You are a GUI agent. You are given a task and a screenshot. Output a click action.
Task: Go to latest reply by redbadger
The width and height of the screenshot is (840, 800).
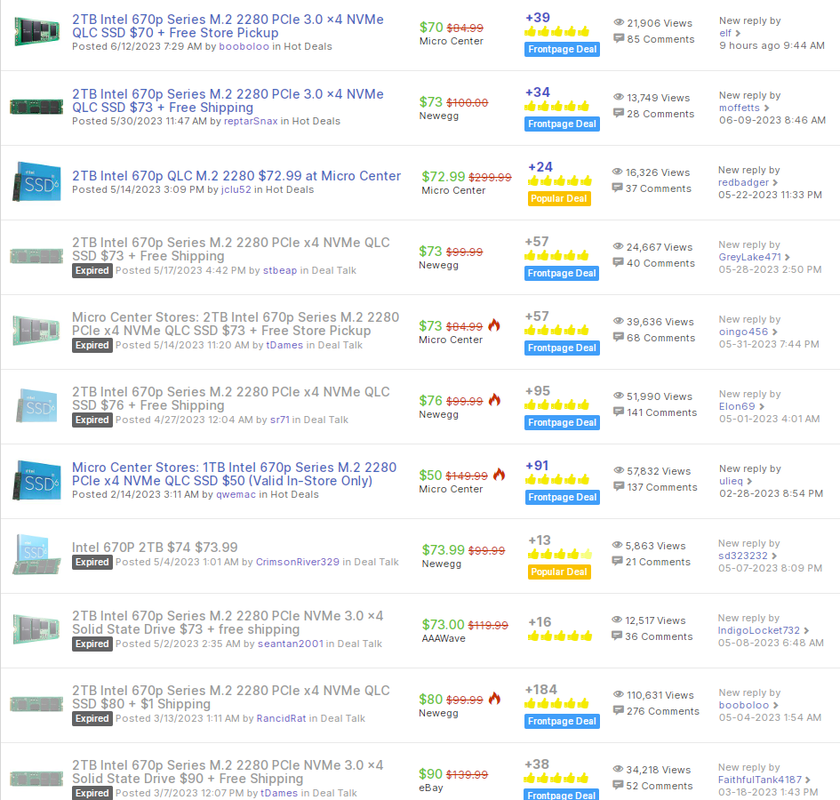(x=748, y=183)
